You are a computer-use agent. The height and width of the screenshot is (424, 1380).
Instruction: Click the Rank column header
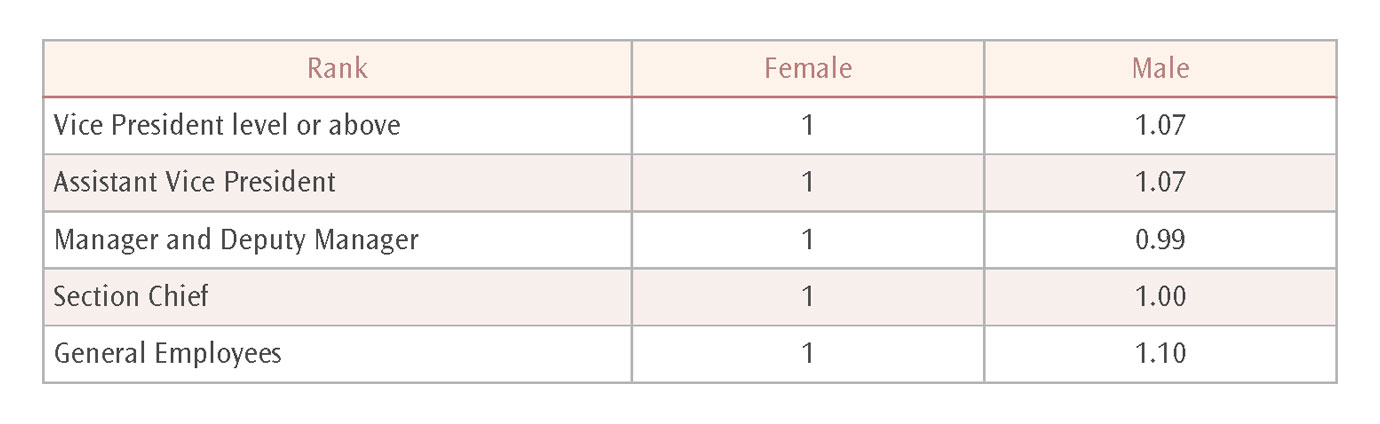pyautogui.click(x=337, y=68)
